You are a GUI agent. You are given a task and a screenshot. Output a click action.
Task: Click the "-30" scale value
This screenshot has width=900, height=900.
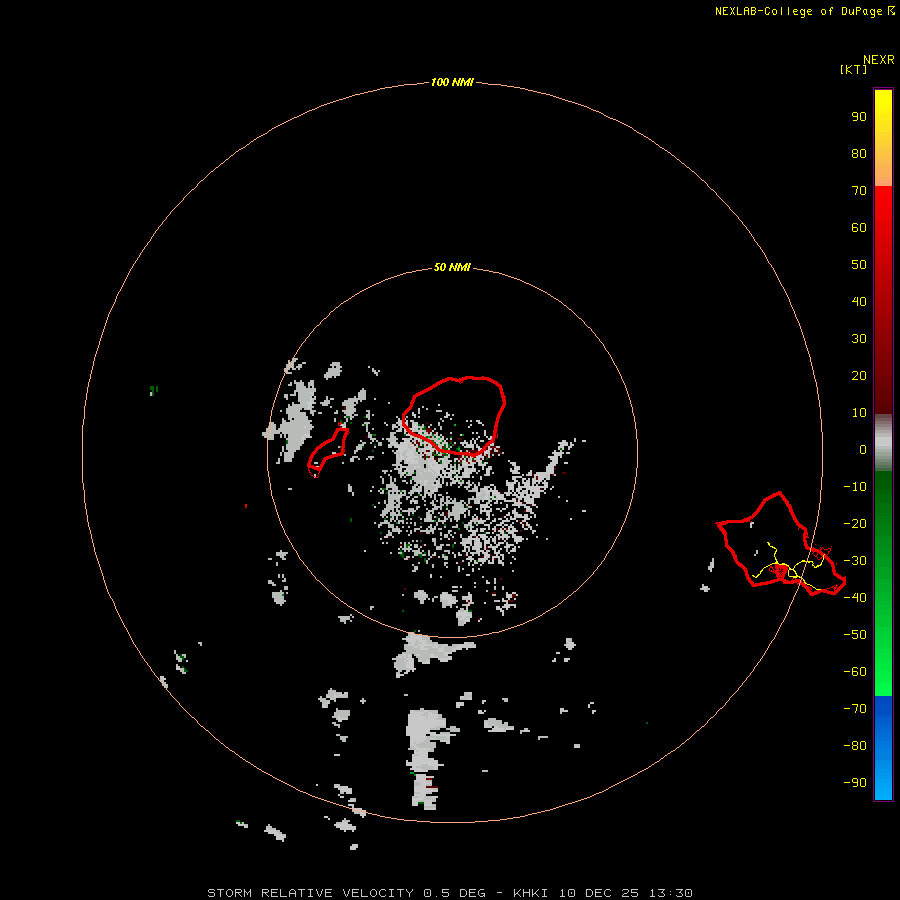pyautogui.click(x=855, y=561)
